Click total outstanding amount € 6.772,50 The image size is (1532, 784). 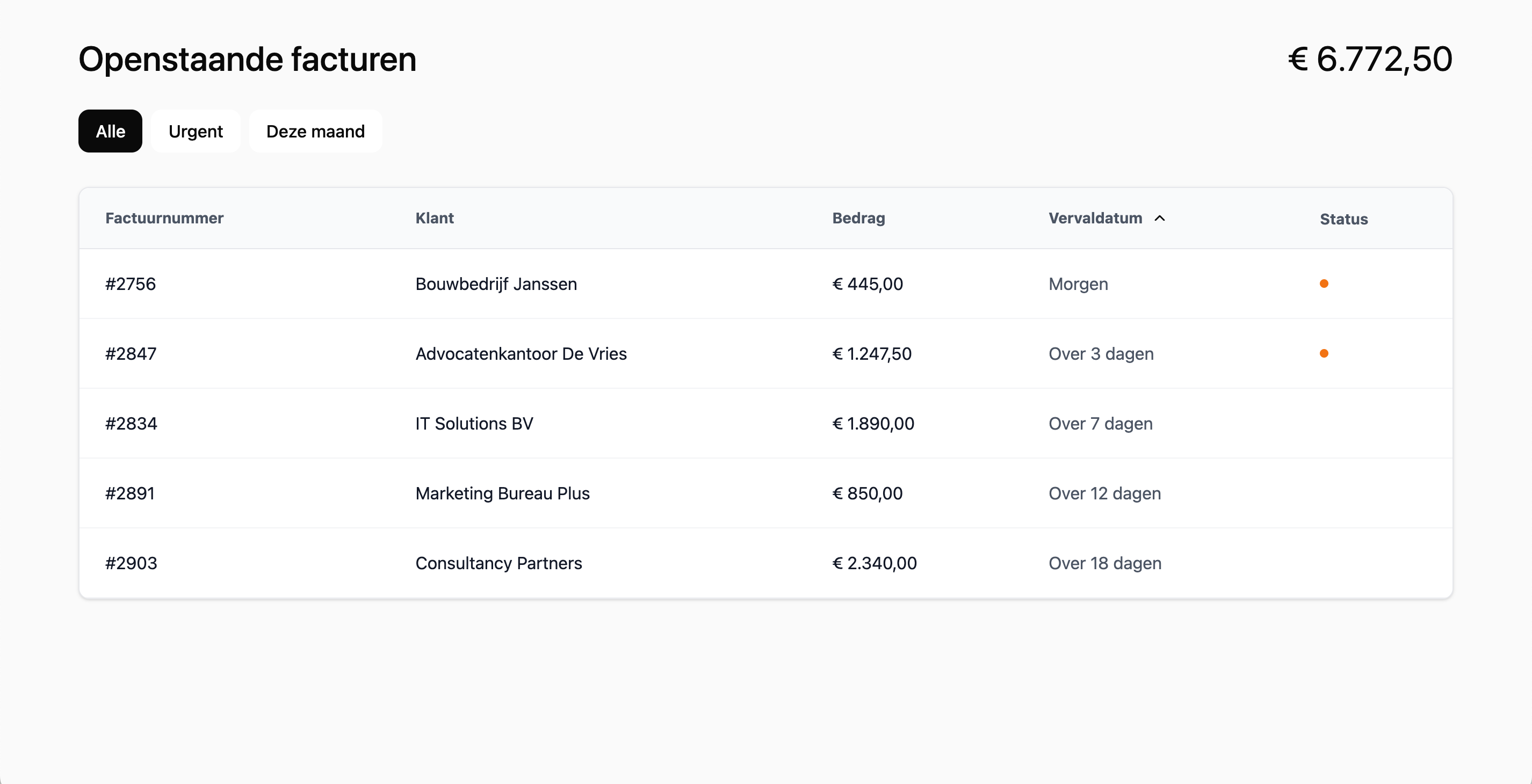coord(1370,59)
